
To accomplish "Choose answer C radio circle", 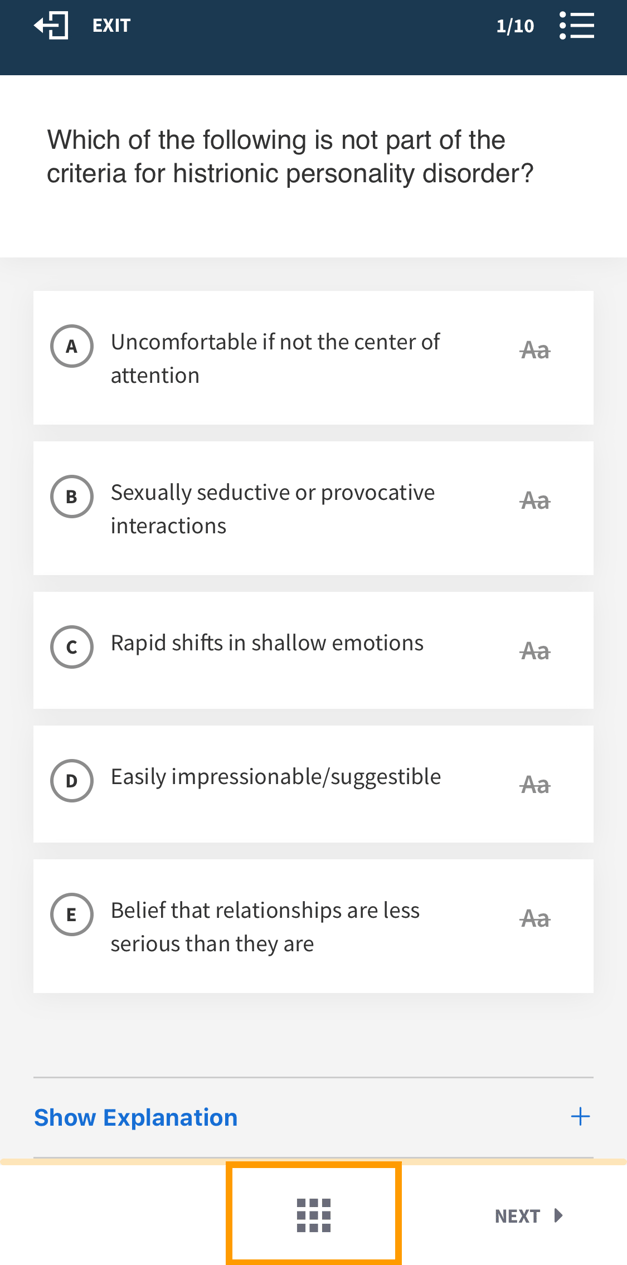I will [x=72, y=647].
